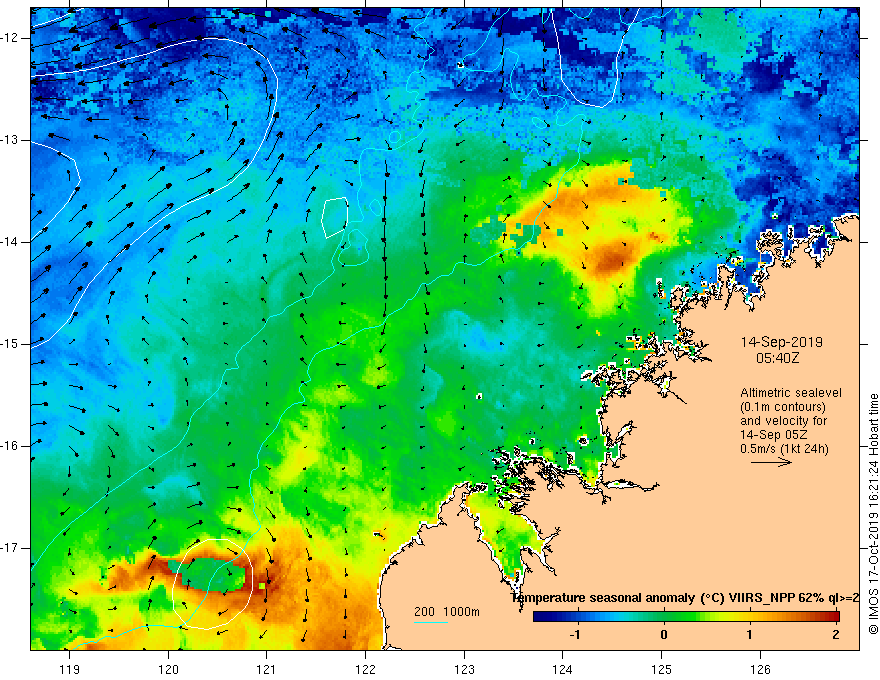Image resolution: width=880 pixels, height=680 pixels.
Task: Click the IMOS copyright timestamp text
Action: coord(873,513)
